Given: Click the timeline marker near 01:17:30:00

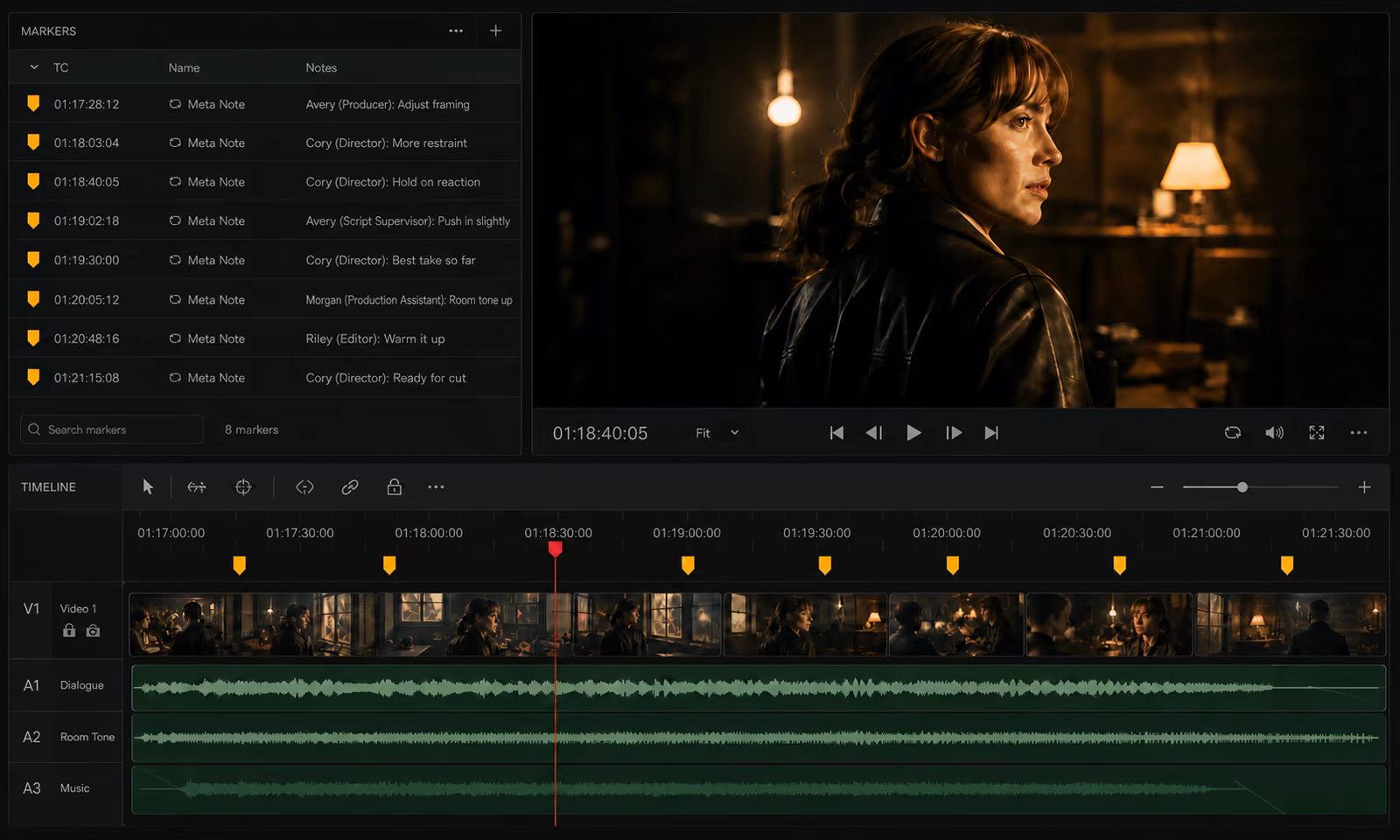Looking at the screenshot, I should (x=239, y=565).
